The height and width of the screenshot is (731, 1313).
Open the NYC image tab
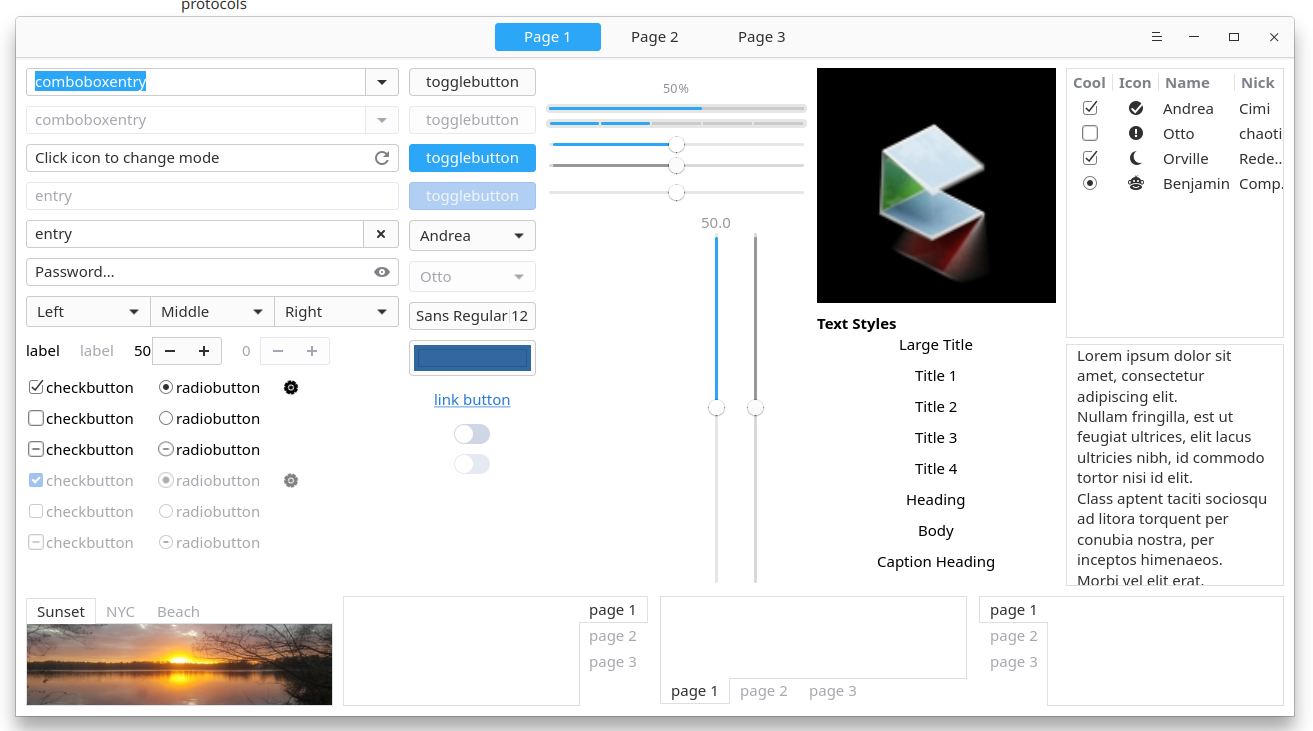click(120, 612)
